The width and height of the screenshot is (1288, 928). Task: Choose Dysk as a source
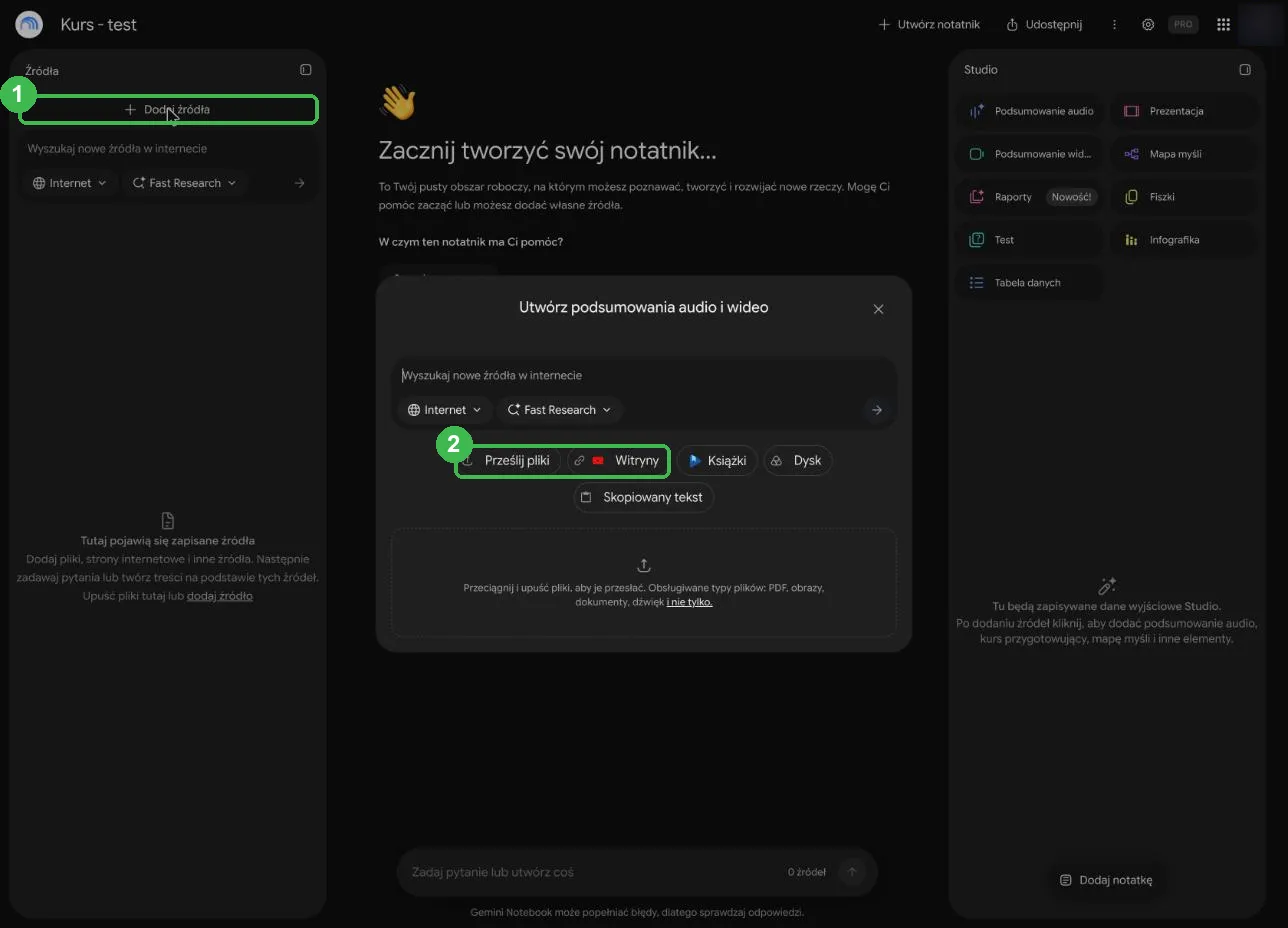tap(798, 461)
